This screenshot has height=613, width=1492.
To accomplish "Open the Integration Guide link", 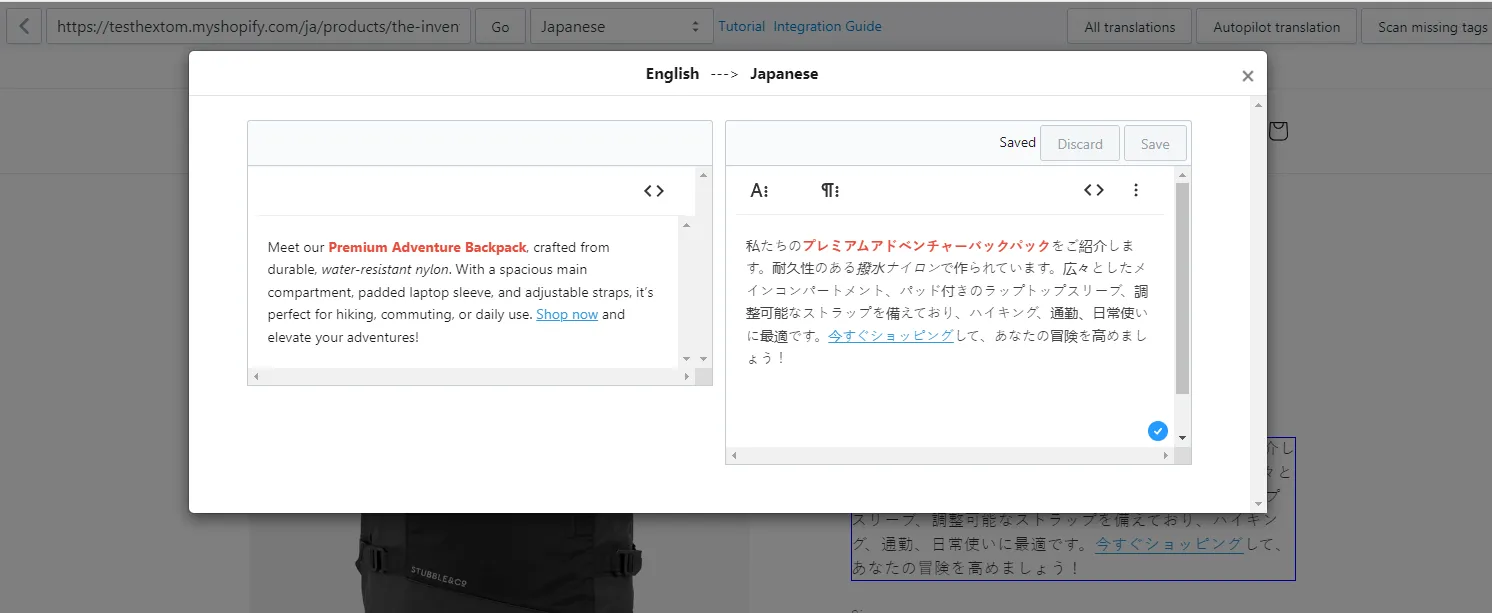I will tap(827, 27).
